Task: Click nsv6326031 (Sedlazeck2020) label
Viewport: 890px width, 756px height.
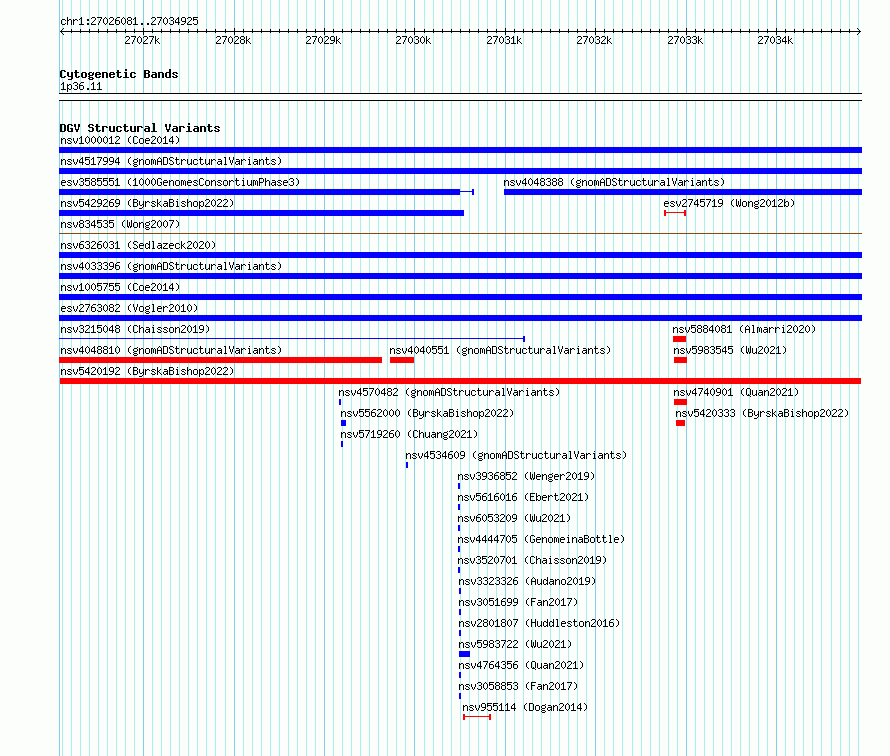Action: click(138, 245)
